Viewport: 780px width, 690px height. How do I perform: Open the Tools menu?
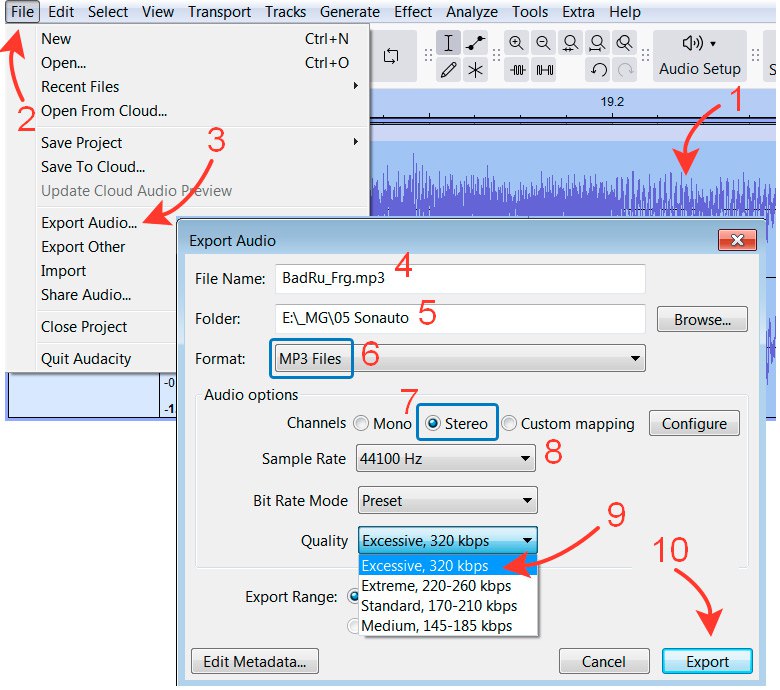(x=530, y=11)
